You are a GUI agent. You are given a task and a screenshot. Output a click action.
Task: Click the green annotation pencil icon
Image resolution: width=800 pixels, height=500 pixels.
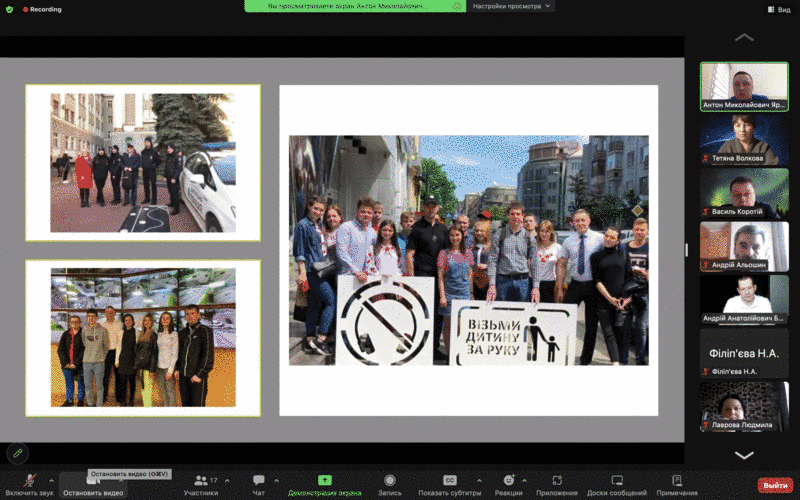point(18,453)
